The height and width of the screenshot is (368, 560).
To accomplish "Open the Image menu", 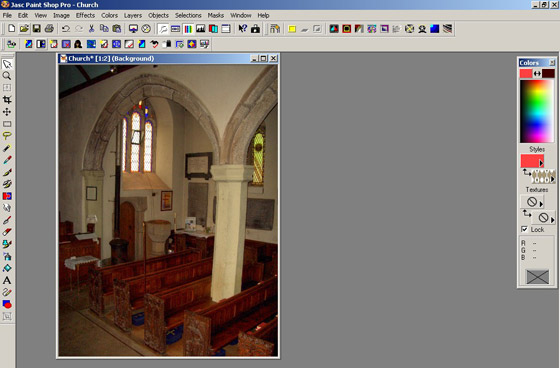I will (x=61, y=15).
